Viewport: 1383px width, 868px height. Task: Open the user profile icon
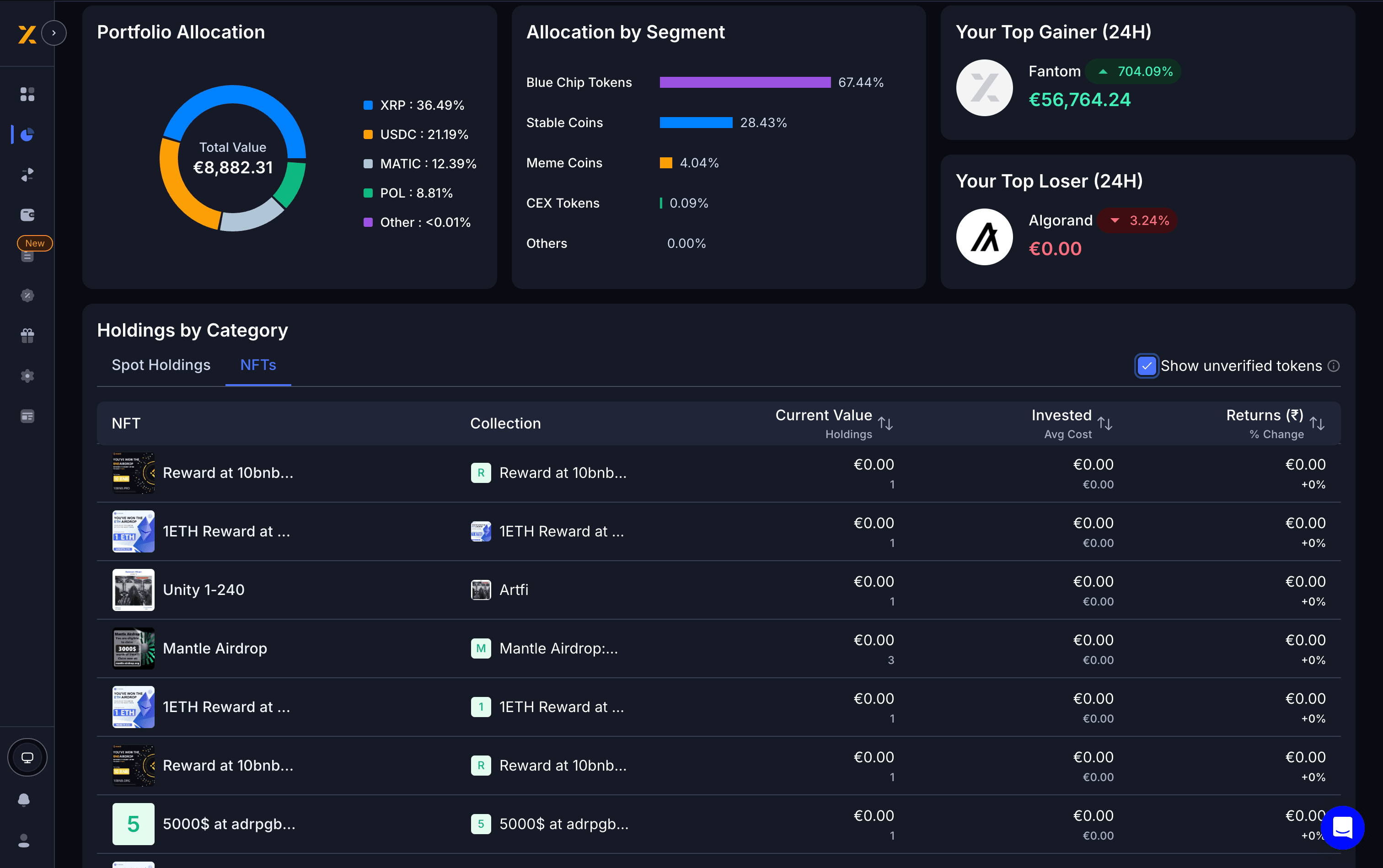[x=24, y=841]
